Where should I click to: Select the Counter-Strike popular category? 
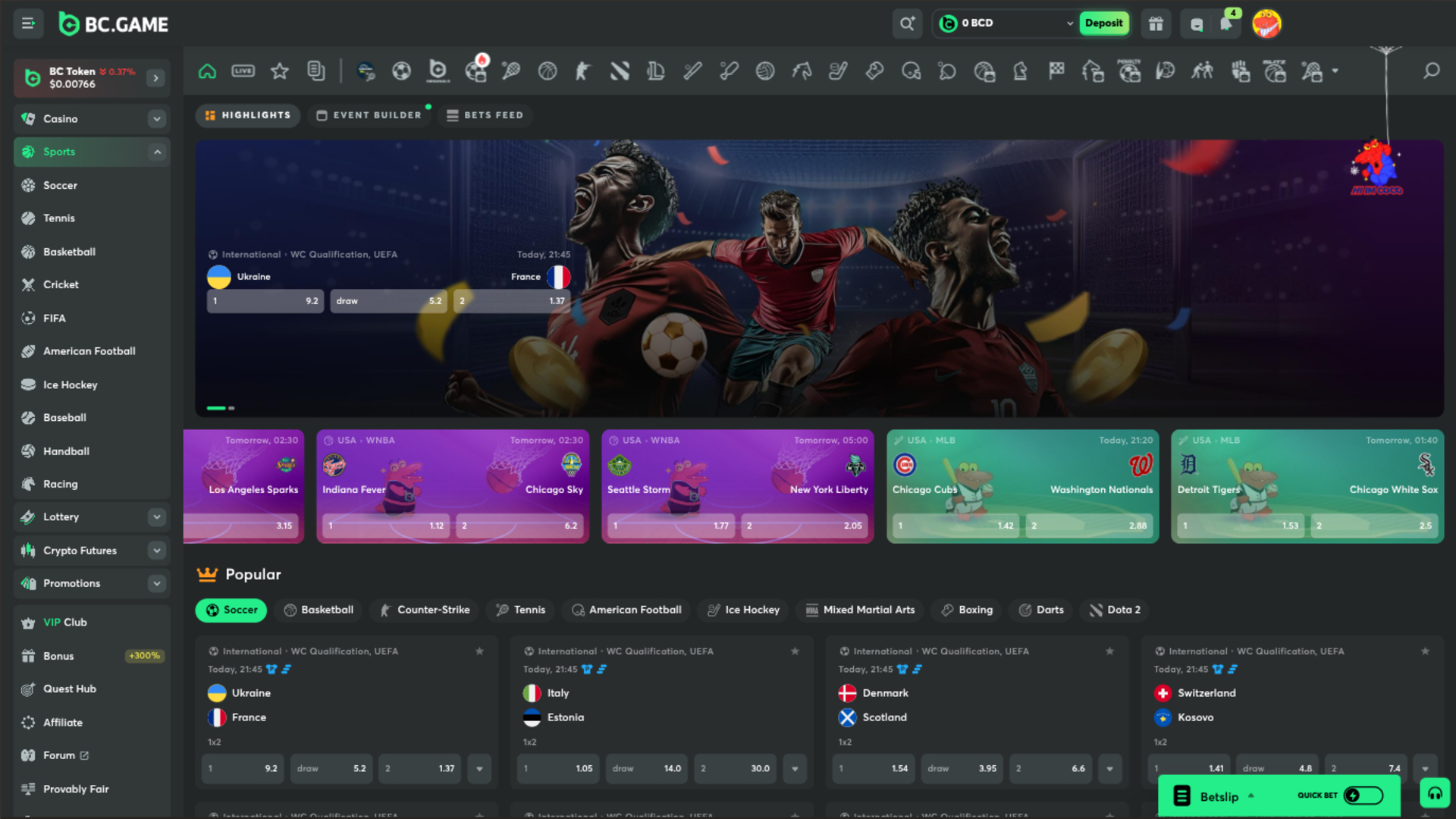click(425, 610)
